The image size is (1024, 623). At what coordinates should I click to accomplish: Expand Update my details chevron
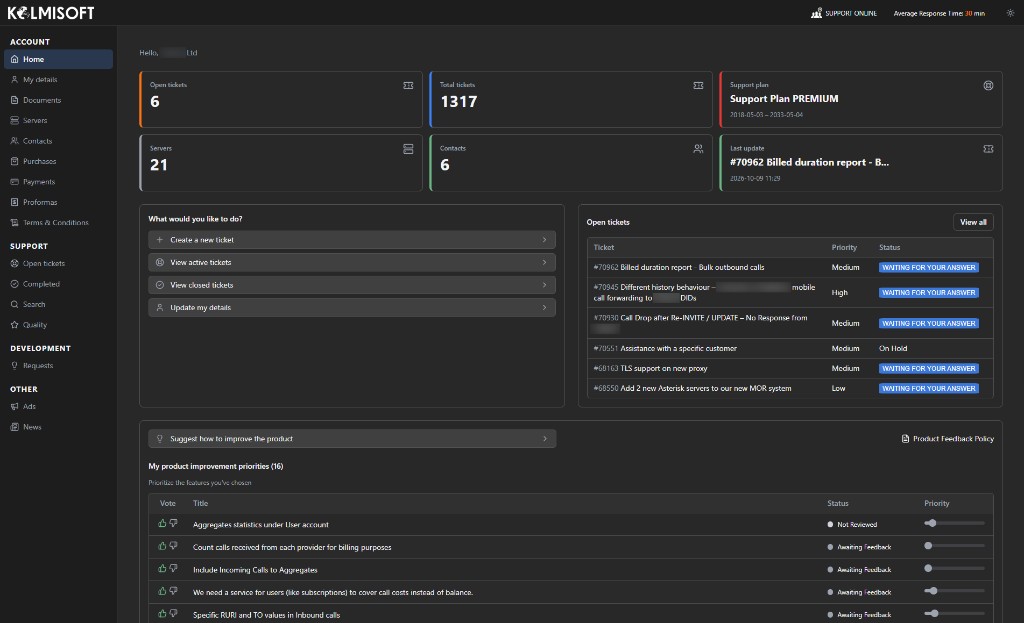(544, 308)
